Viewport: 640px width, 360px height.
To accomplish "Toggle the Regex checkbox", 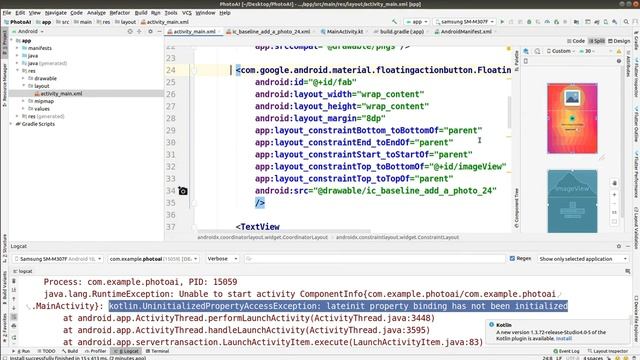I will pos(512,258).
